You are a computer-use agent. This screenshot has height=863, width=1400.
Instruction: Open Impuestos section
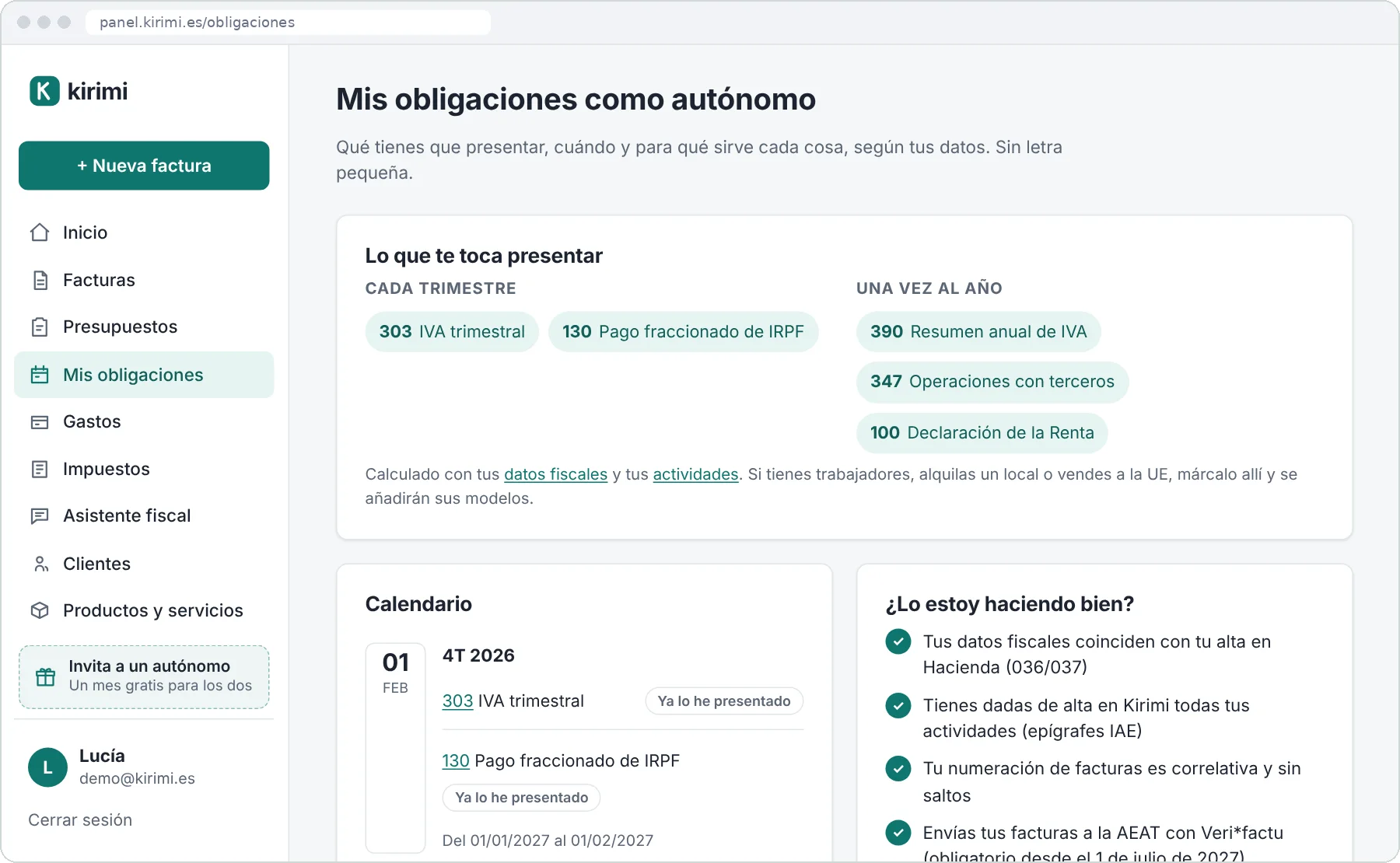(x=144, y=470)
